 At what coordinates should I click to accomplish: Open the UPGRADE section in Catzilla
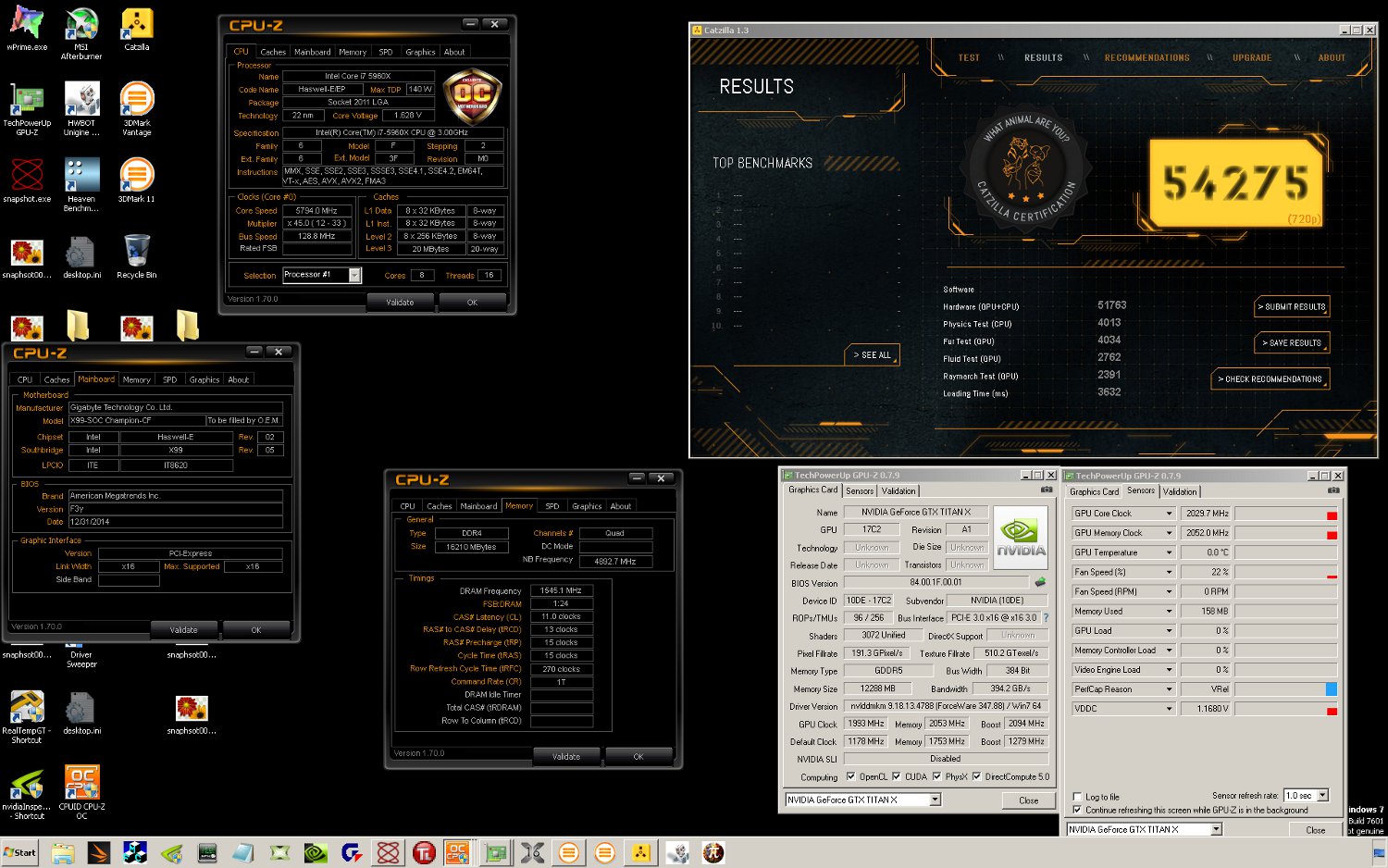tap(1252, 57)
